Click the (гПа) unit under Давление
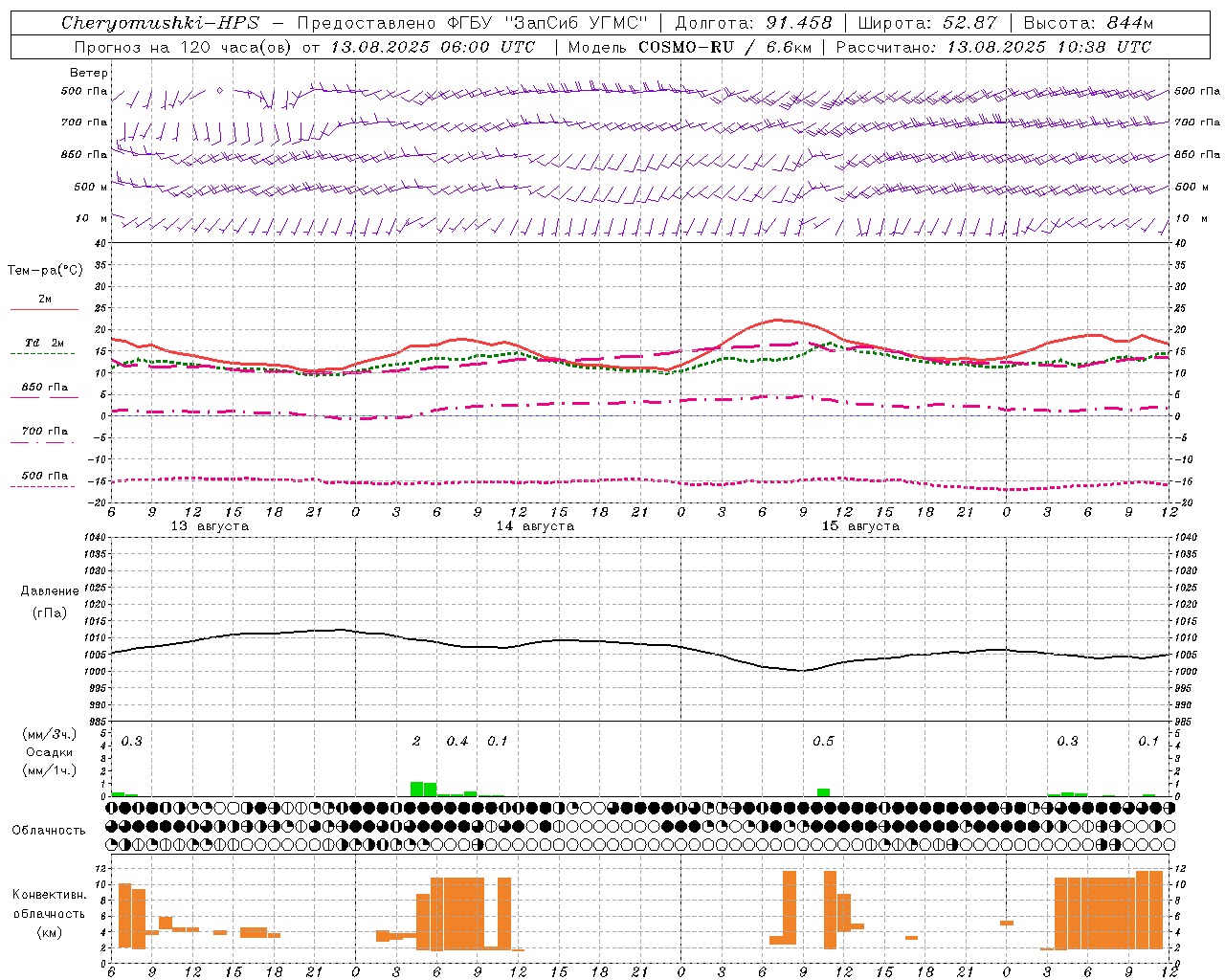Image resolution: width=1225 pixels, height=980 pixels. (x=50, y=613)
